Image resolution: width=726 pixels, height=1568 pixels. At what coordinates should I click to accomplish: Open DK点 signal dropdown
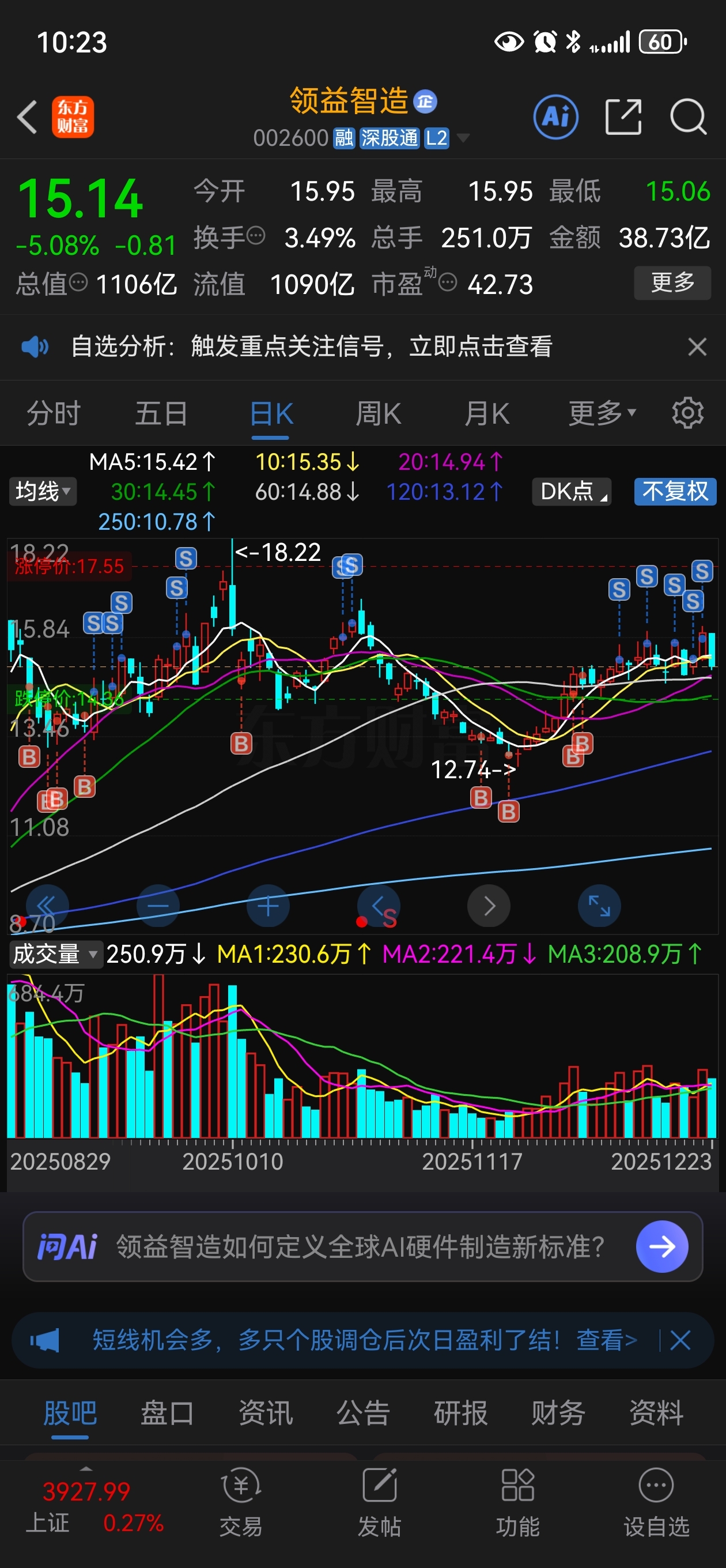click(x=572, y=491)
